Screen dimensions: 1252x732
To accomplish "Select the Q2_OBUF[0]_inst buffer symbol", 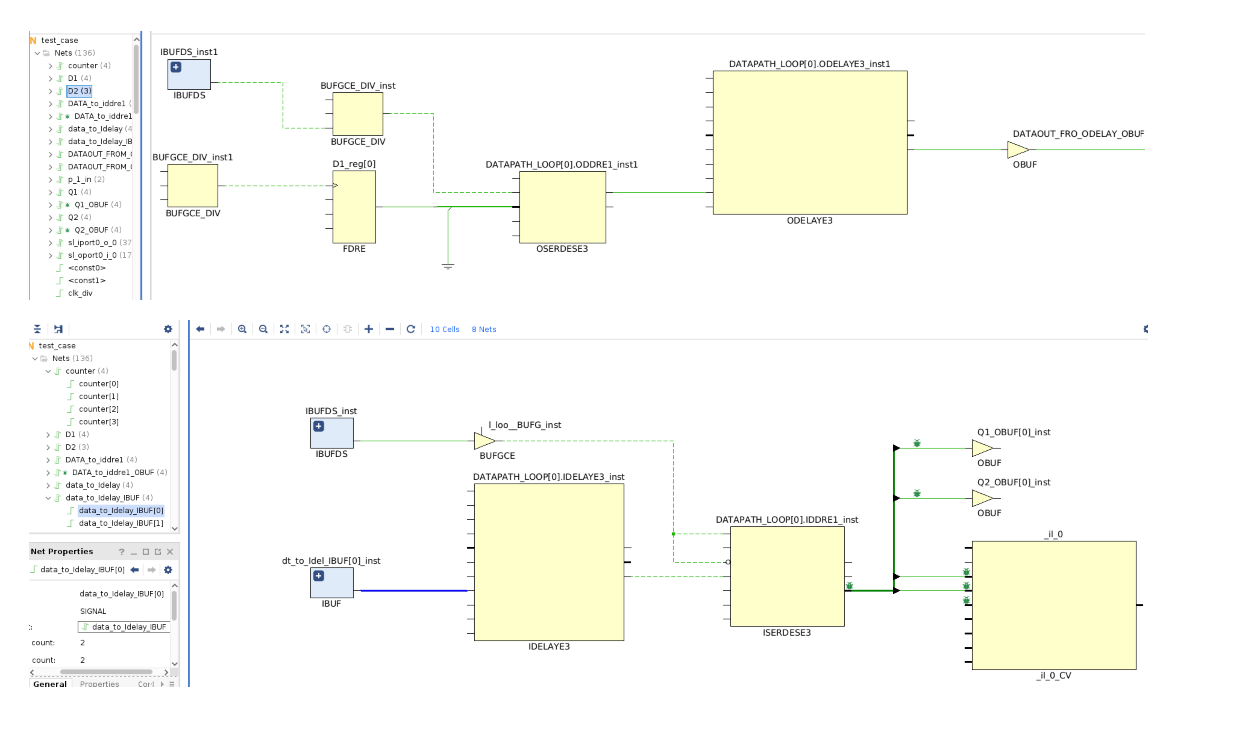I will pos(983,498).
